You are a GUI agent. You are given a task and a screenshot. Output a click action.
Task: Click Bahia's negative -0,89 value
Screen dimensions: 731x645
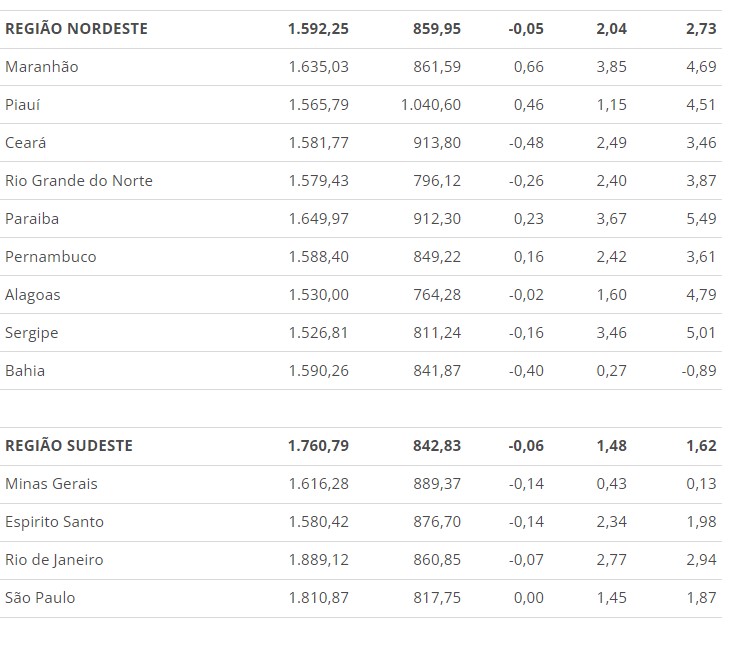coord(698,371)
